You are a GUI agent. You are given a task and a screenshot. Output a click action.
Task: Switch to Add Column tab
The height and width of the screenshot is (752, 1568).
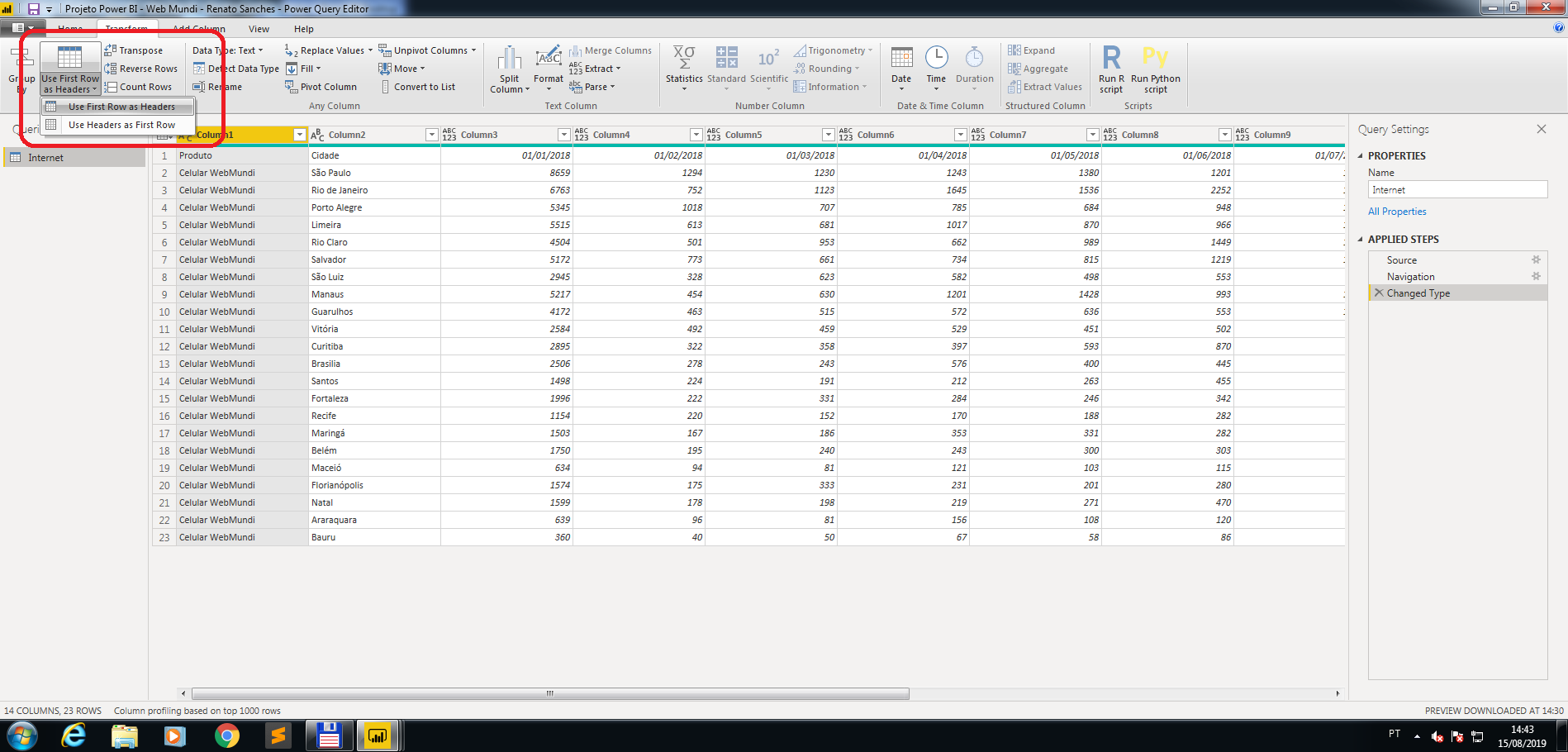[x=198, y=29]
